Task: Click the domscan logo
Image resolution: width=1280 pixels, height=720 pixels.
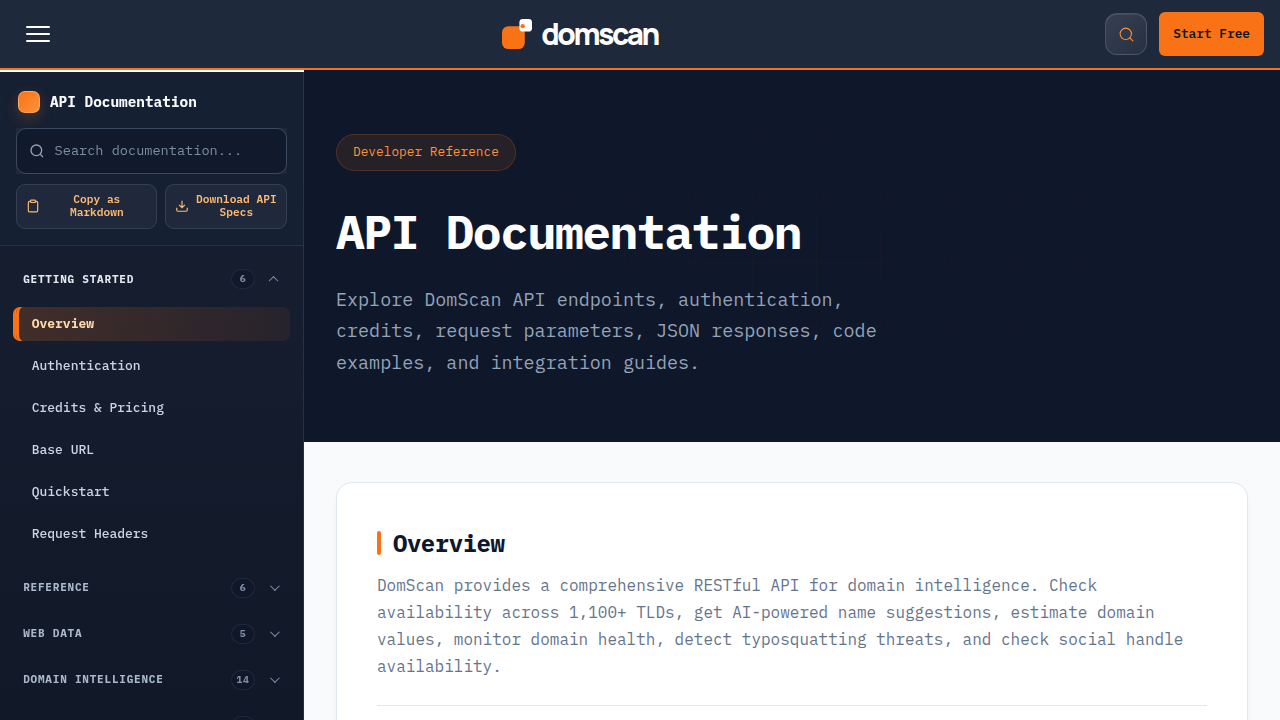Action: click(580, 34)
